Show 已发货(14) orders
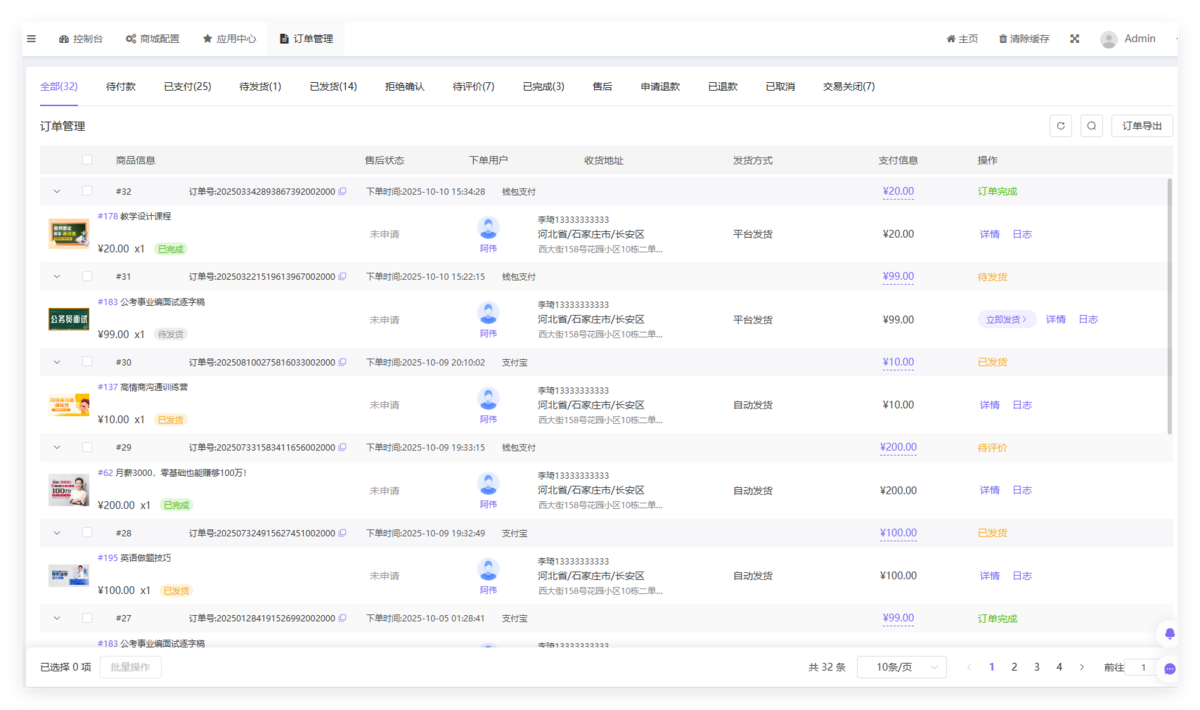 tap(333, 87)
